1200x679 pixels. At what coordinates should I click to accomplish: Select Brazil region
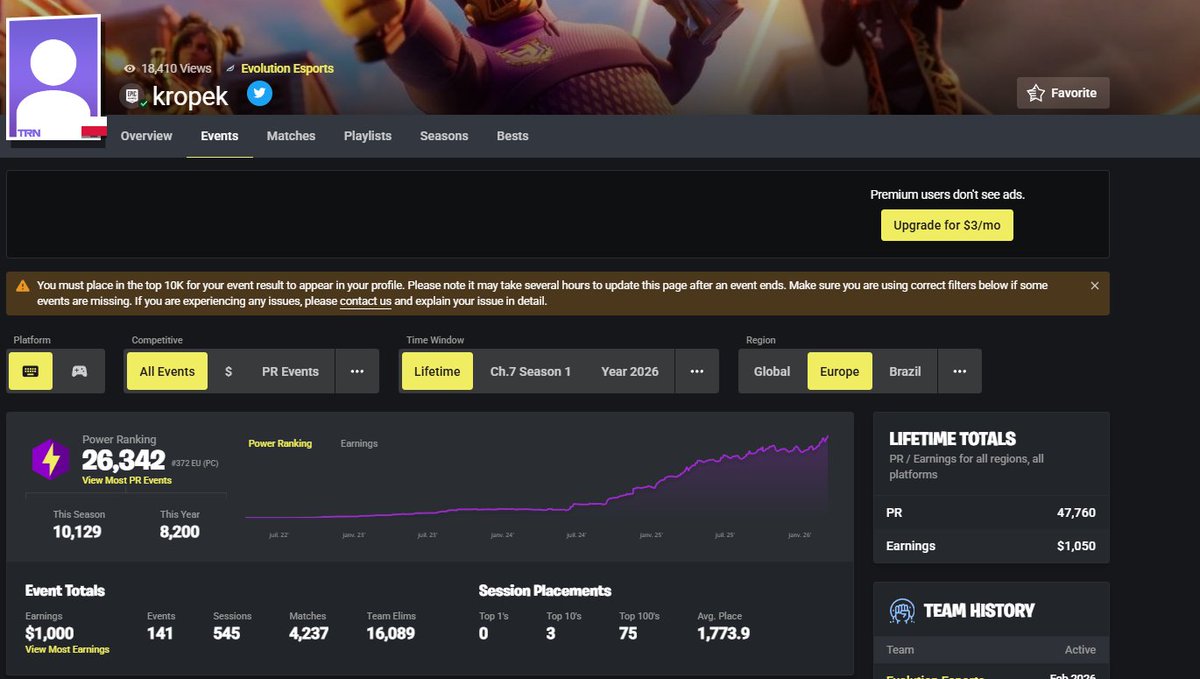905,371
